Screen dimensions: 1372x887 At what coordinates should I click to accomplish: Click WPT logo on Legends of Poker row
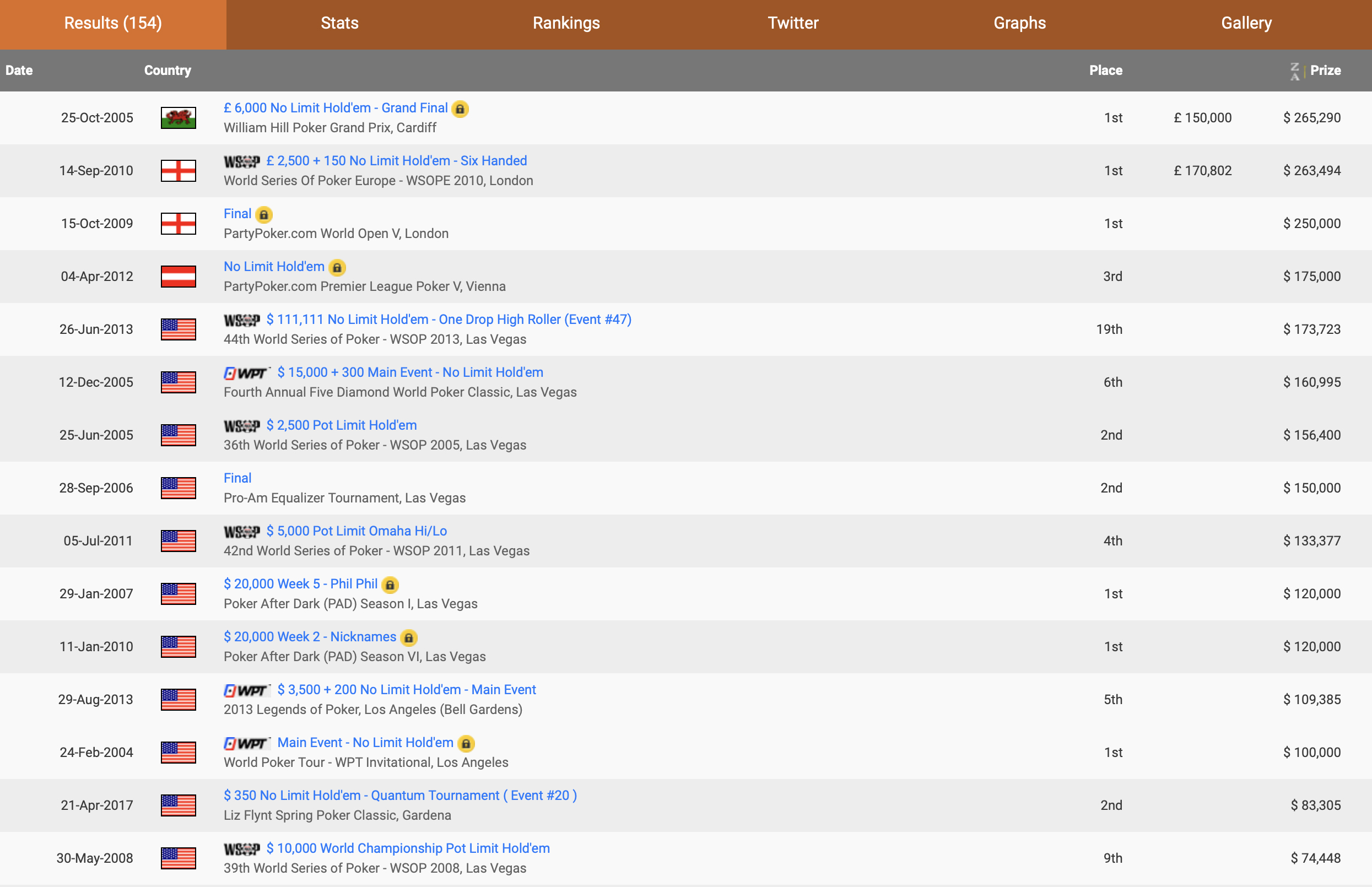[247, 691]
